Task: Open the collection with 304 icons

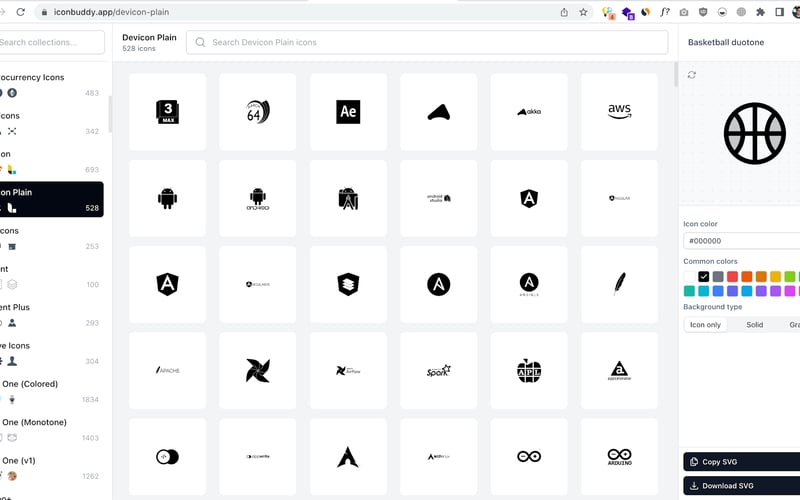Action: point(51,353)
